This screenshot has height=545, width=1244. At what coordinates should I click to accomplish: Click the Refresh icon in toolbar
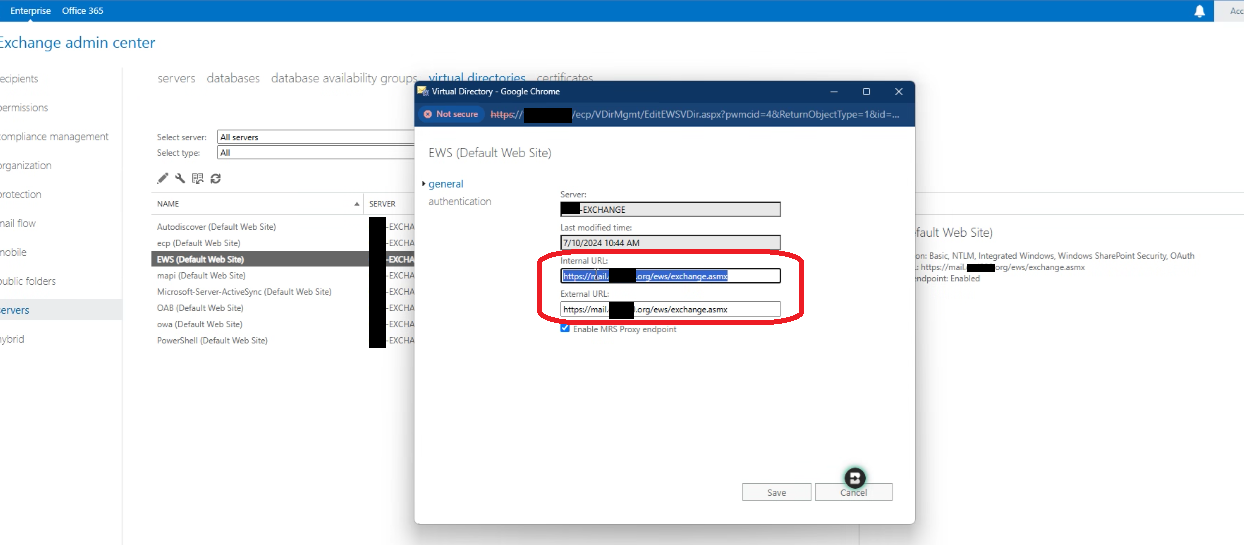click(215, 179)
